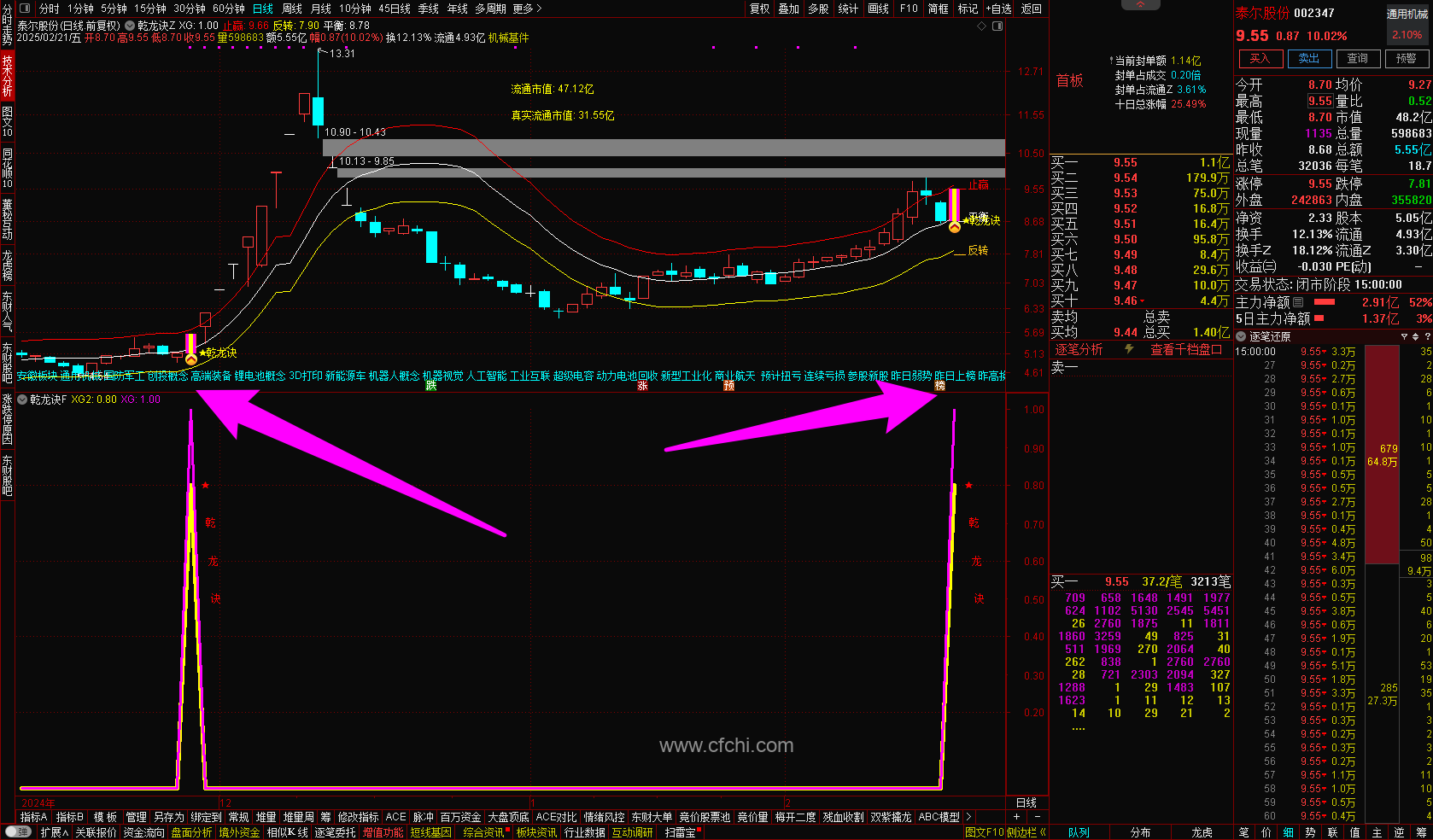Click the 通用机械 sector button with 2.10%
This screenshot has height=840, width=1433.
(1407, 25)
